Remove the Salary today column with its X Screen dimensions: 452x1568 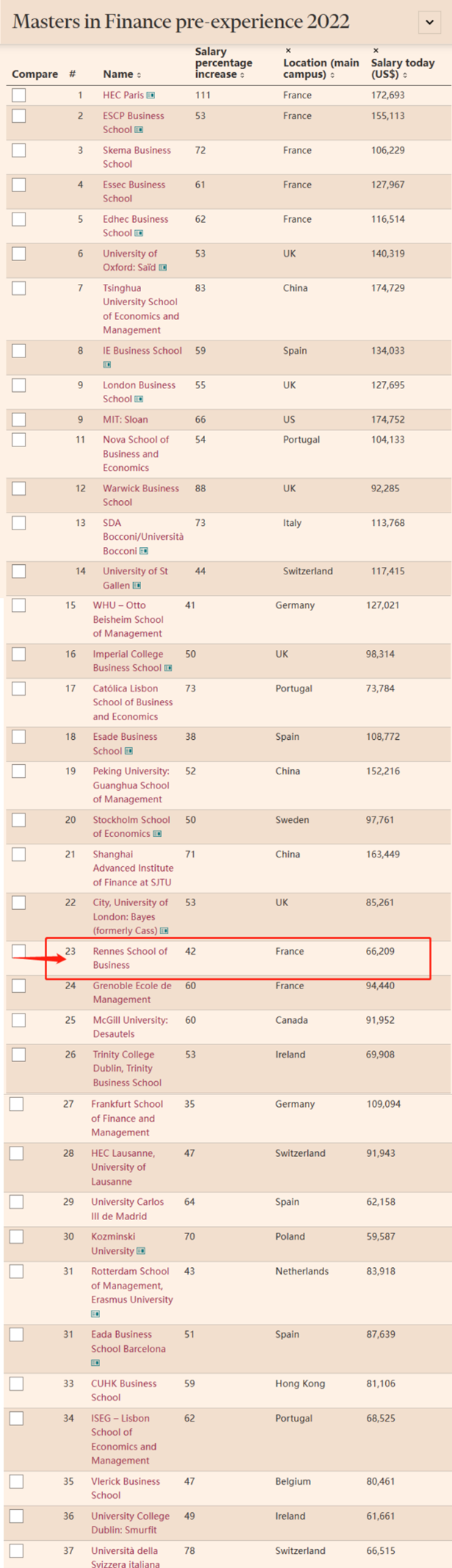point(376,51)
